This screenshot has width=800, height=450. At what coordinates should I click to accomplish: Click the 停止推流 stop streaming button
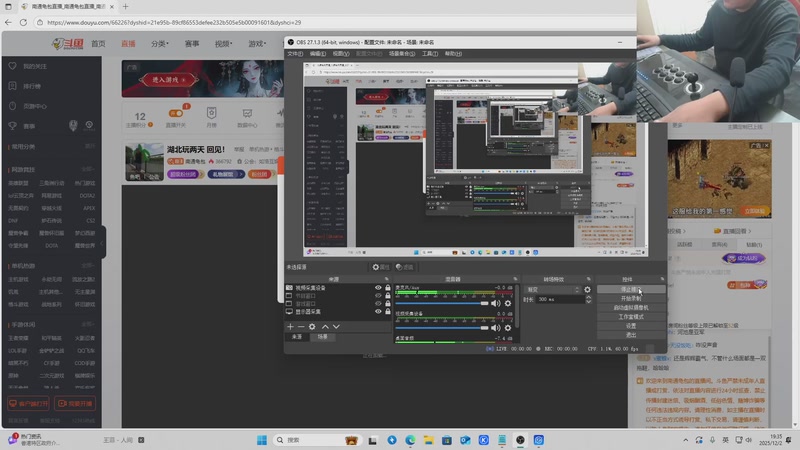pos(631,289)
